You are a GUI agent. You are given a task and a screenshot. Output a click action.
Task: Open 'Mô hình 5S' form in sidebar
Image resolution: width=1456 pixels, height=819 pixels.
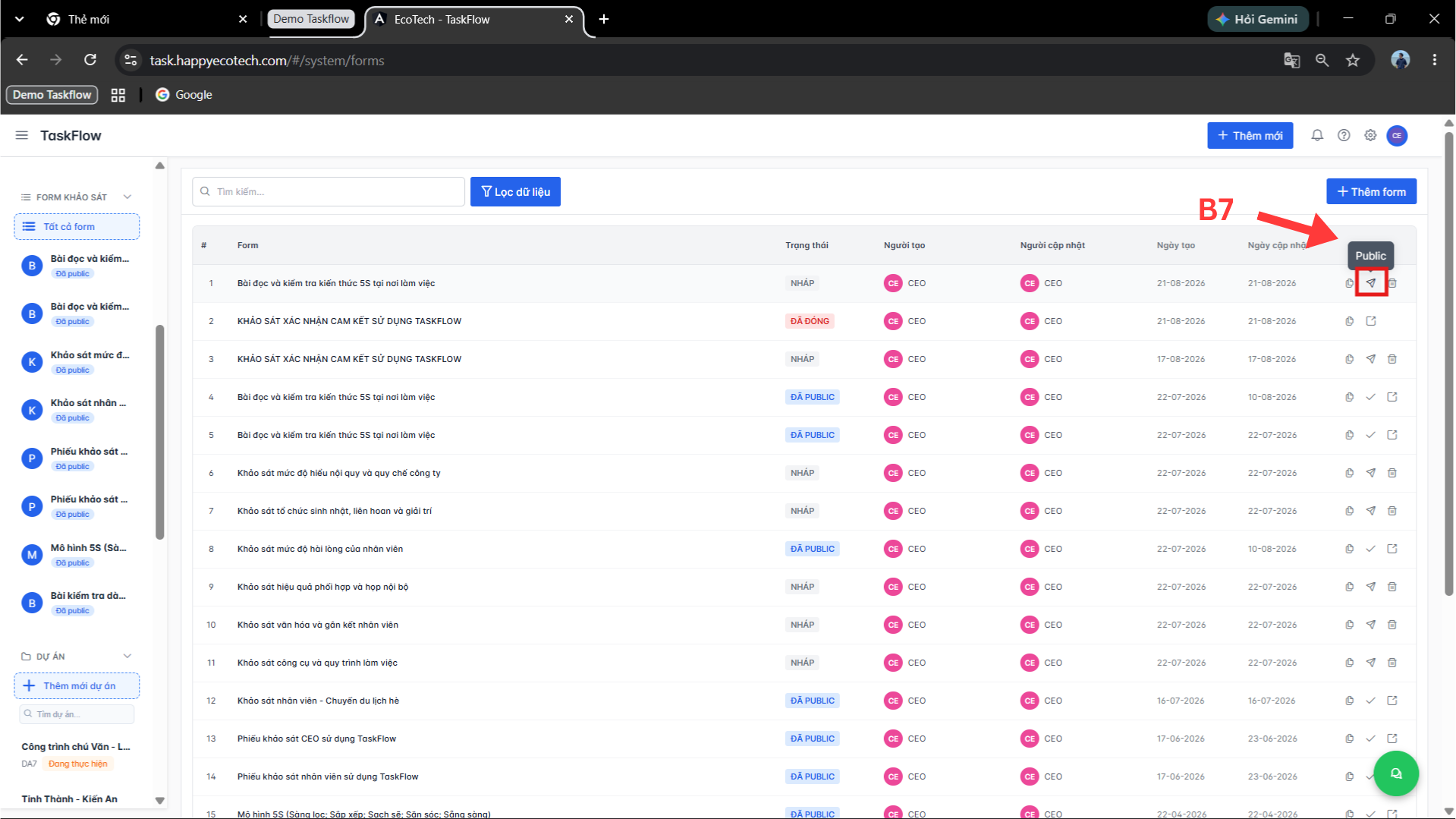[x=77, y=554]
